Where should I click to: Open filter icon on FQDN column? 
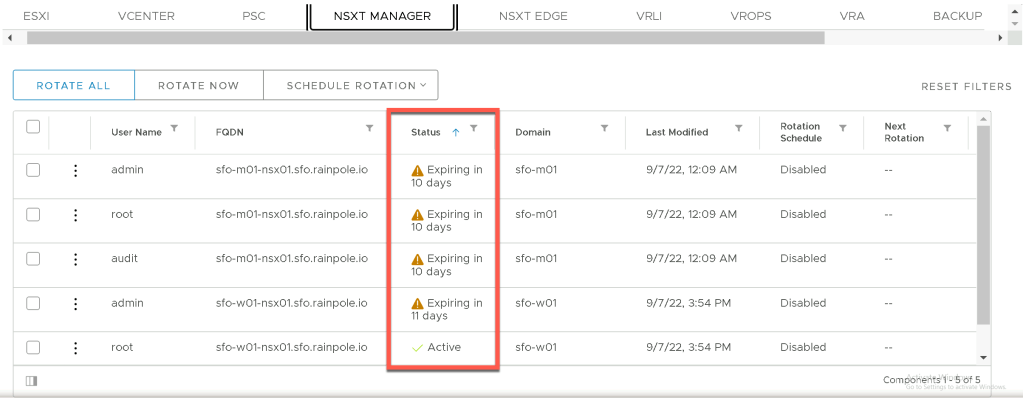pyautogui.click(x=370, y=129)
